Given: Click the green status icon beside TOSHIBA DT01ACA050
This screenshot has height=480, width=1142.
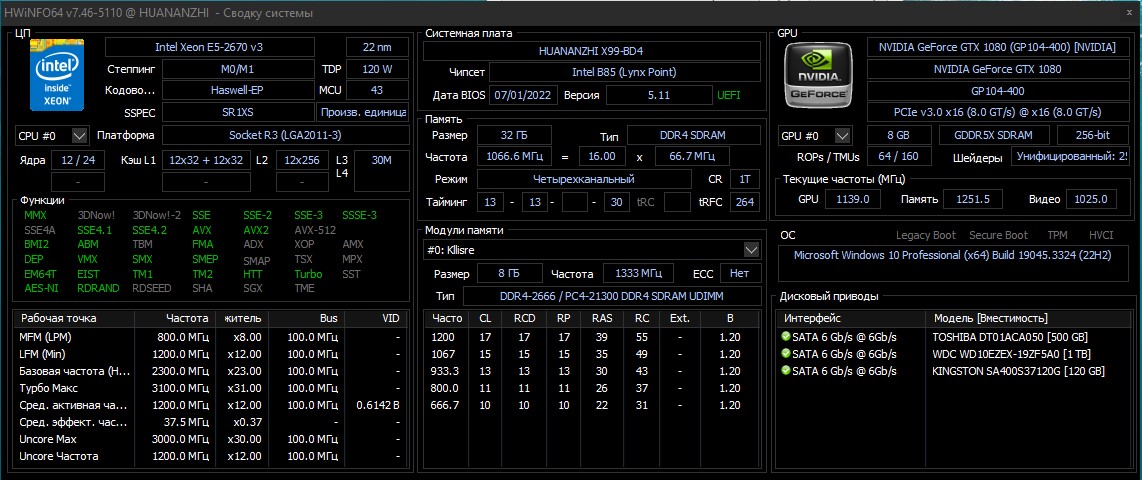Looking at the screenshot, I should [x=785, y=337].
